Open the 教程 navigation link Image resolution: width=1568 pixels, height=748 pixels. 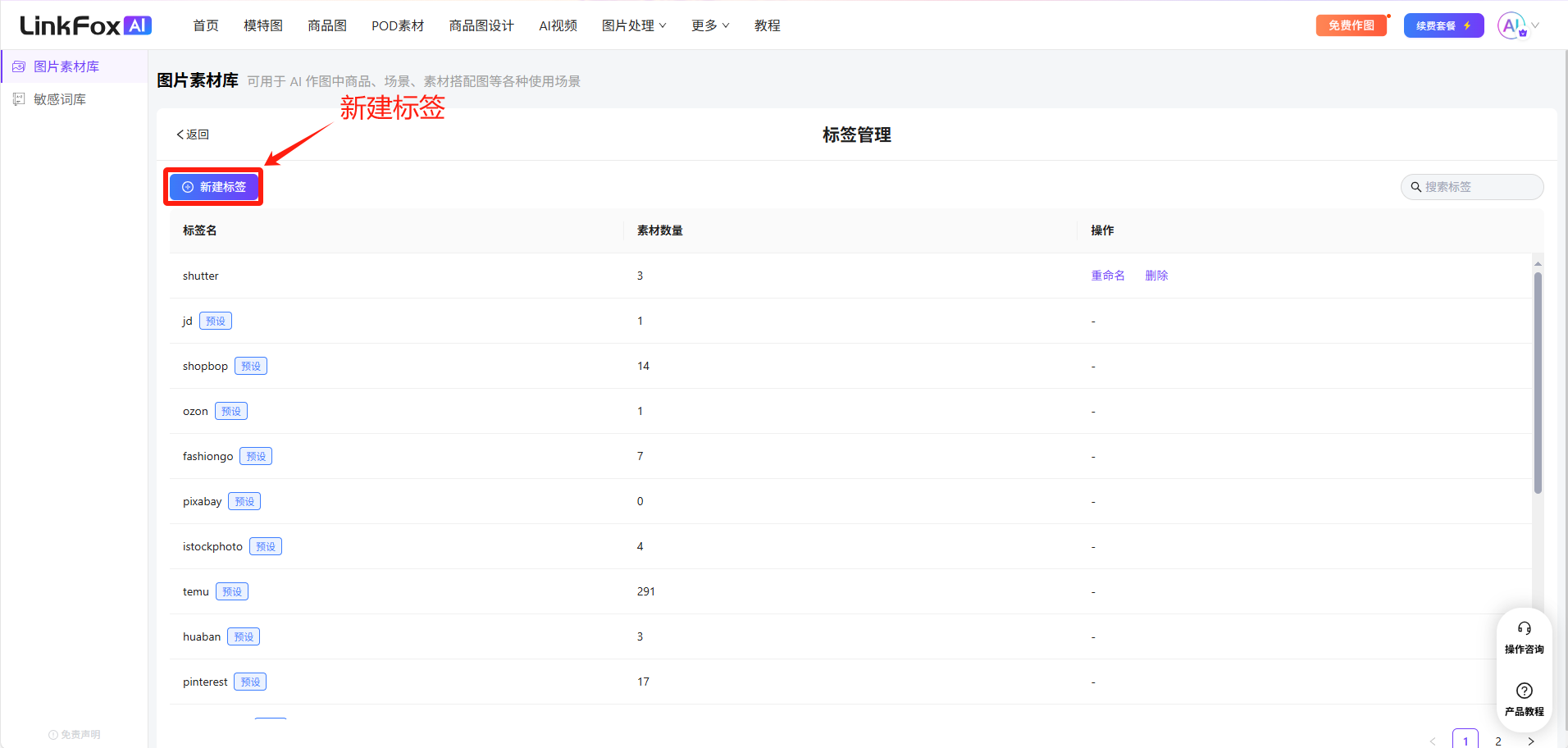pyautogui.click(x=768, y=25)
